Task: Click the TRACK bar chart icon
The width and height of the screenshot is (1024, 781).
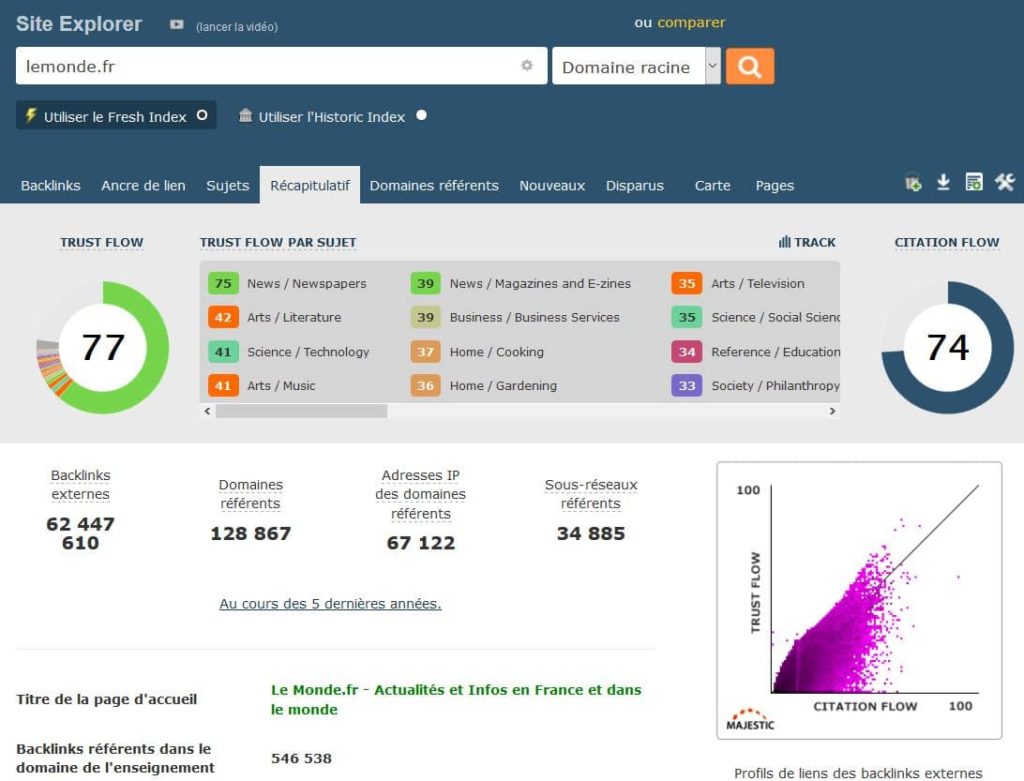Action: [x=785, y=242]
